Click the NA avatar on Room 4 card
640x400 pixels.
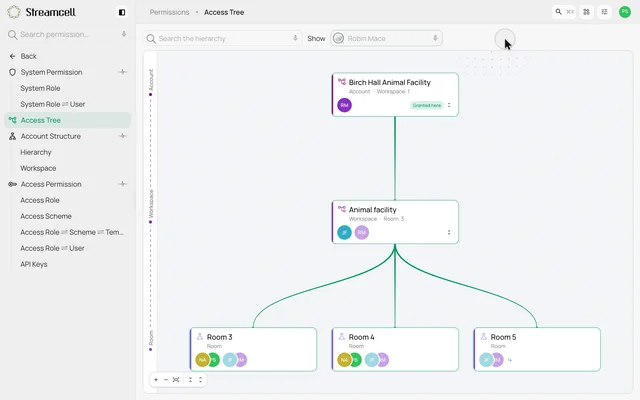coord(344,360)
